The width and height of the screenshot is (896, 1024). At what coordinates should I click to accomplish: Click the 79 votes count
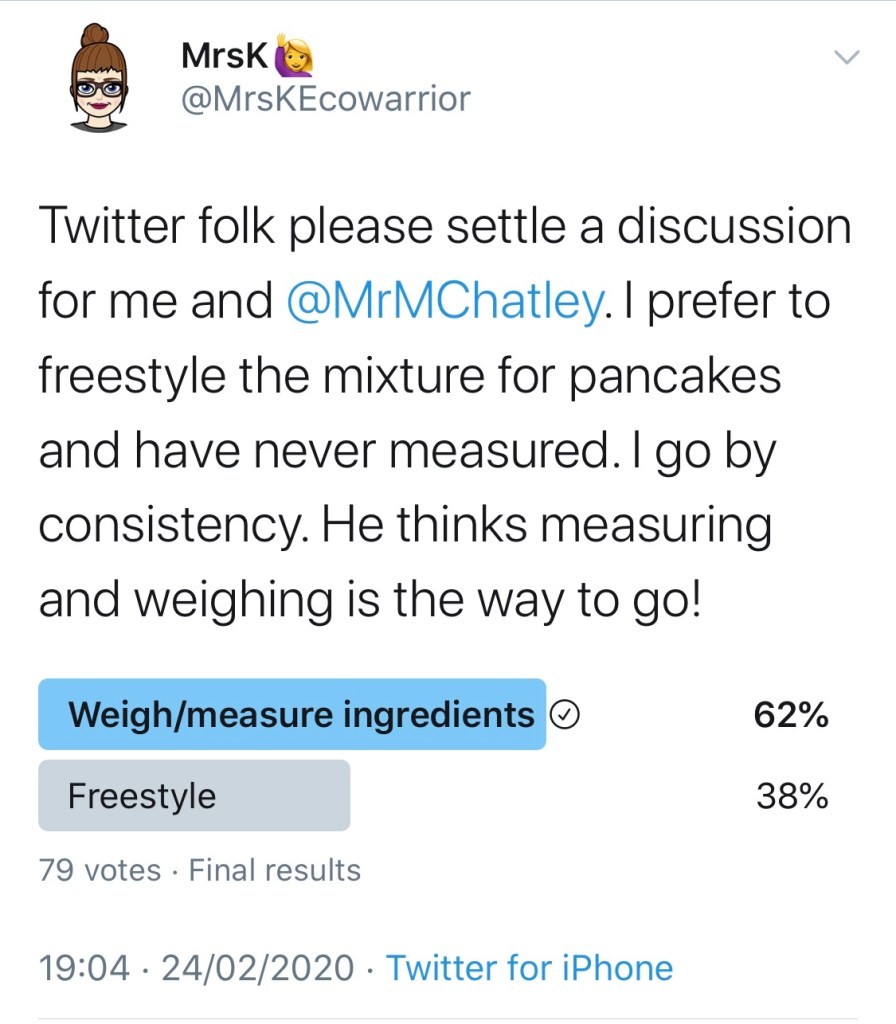click(x=99, y=870)
